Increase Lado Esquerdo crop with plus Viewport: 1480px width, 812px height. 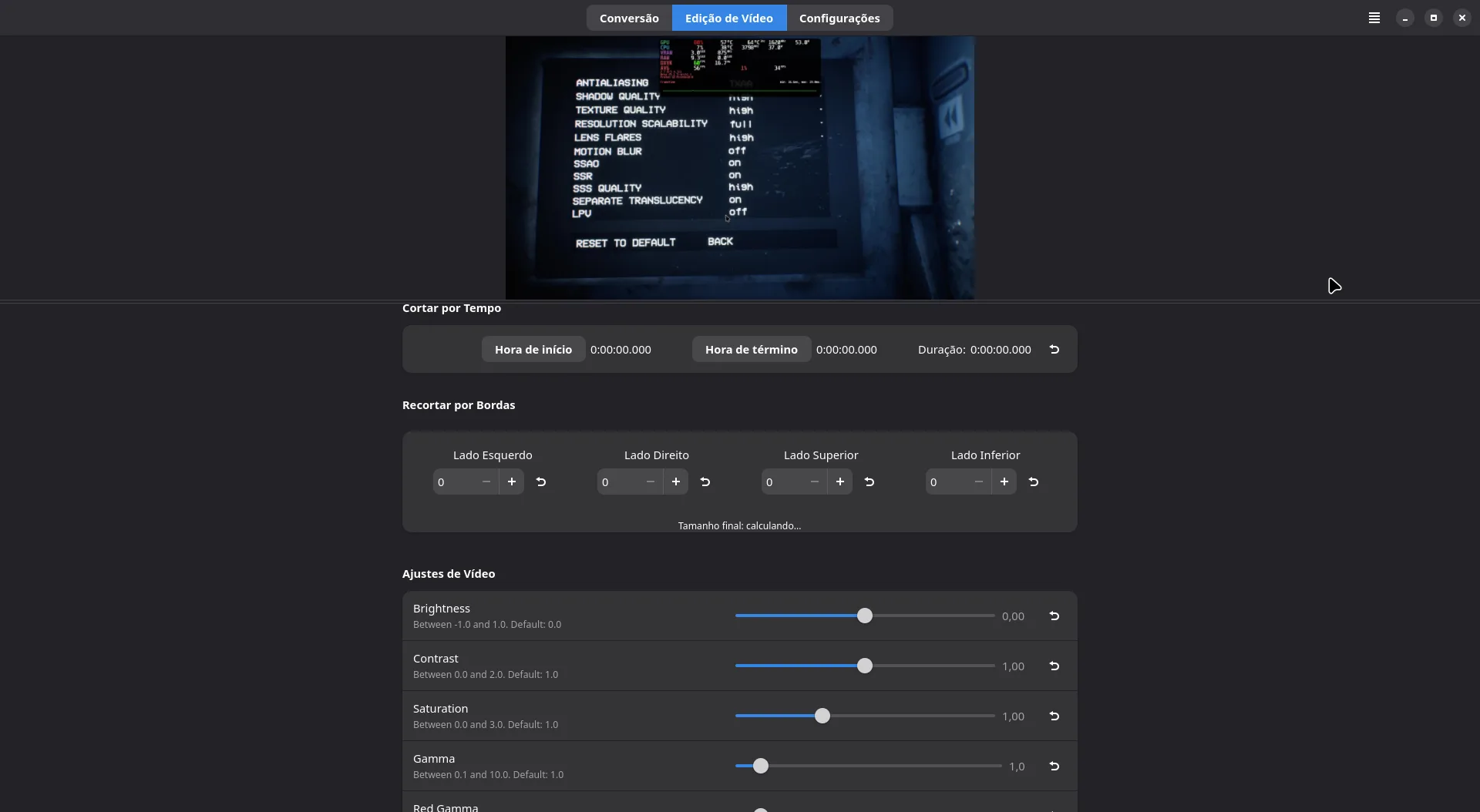point(512,482)
